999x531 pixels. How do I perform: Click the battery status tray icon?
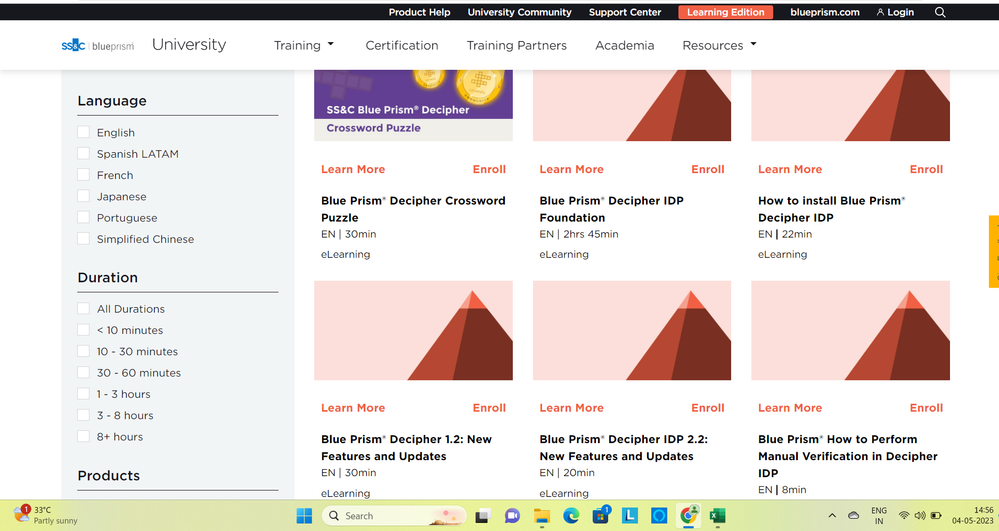(936, 516)
